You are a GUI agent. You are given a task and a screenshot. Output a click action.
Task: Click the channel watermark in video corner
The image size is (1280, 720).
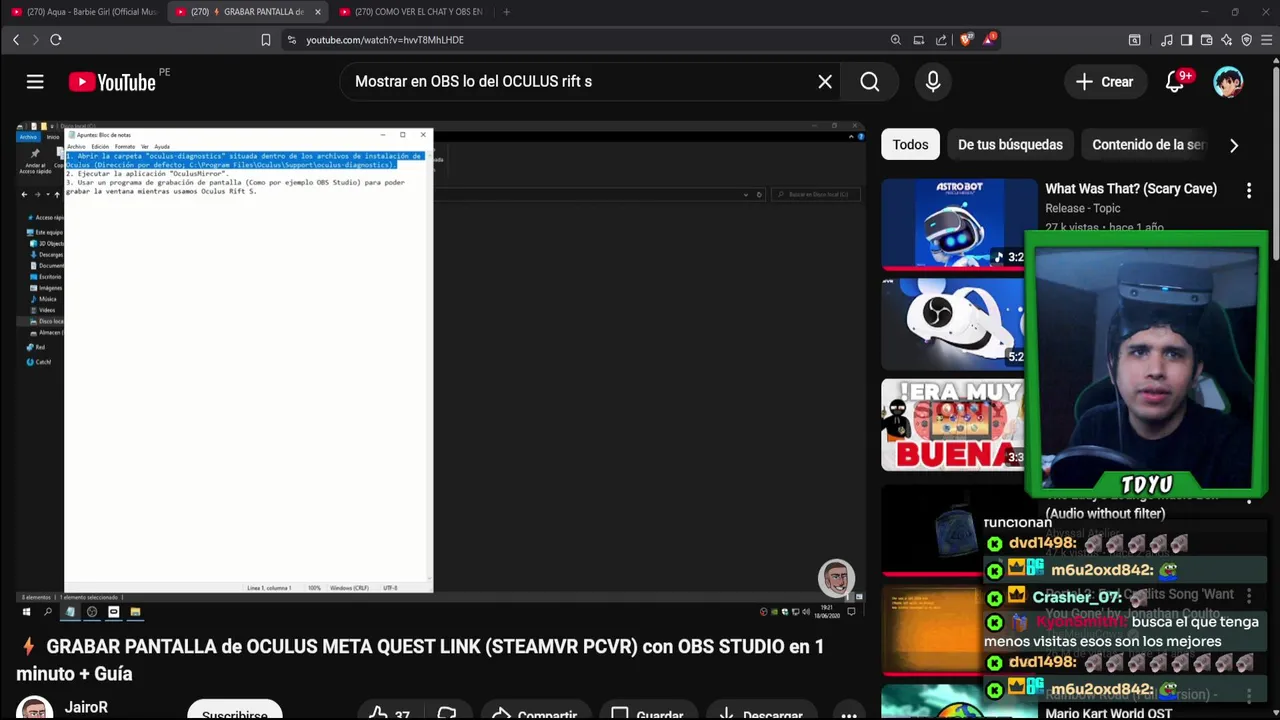(836, 578)
